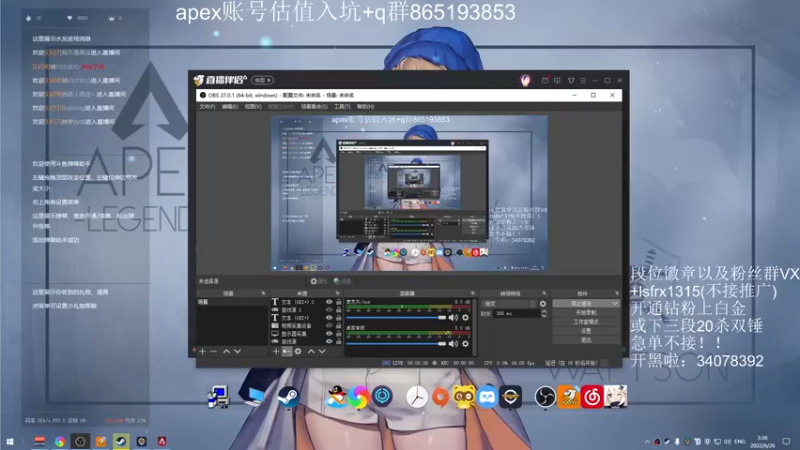Pop out the Sources dock panel
The width and height of the screenshot is (800, 450).
click(338, 293)
